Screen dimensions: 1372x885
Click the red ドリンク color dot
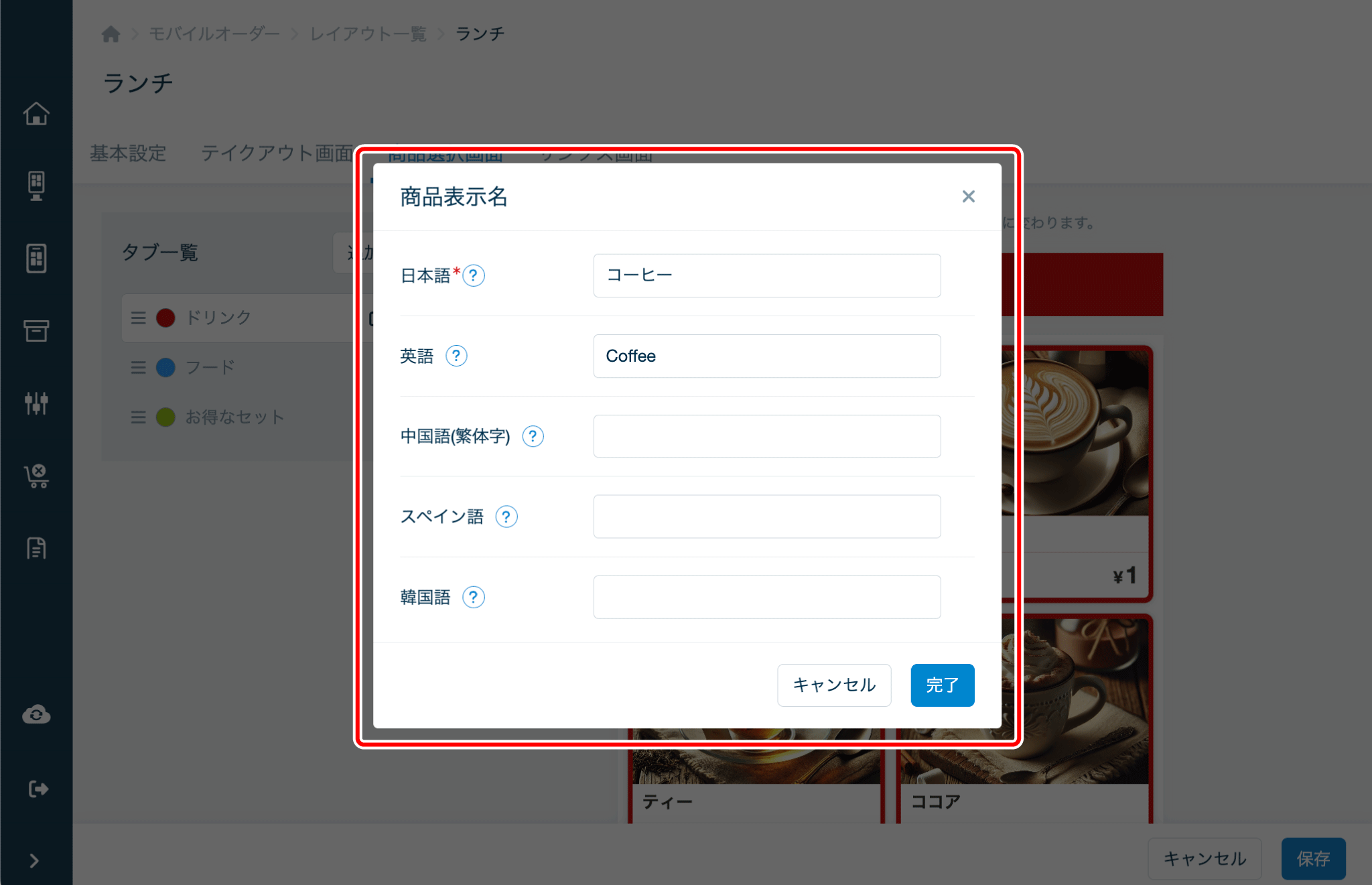tap(165, 318)
